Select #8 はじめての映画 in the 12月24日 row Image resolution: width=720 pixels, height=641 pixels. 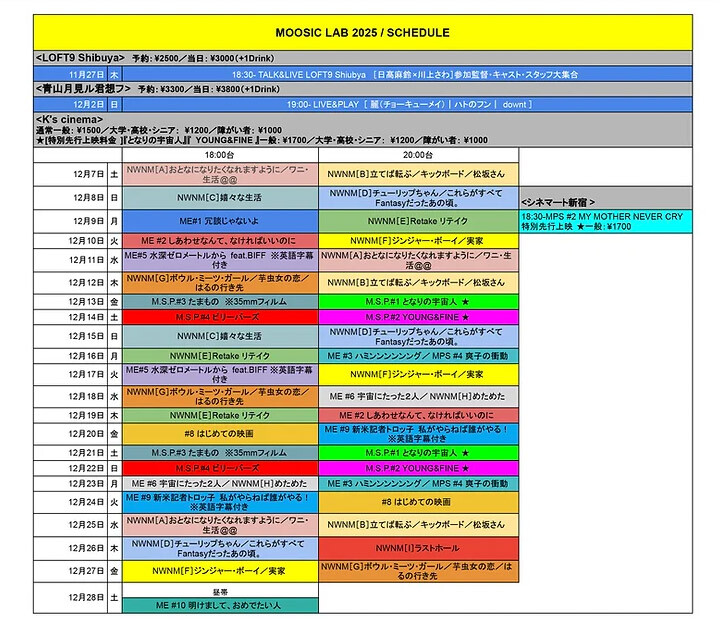tap(418, 502)
